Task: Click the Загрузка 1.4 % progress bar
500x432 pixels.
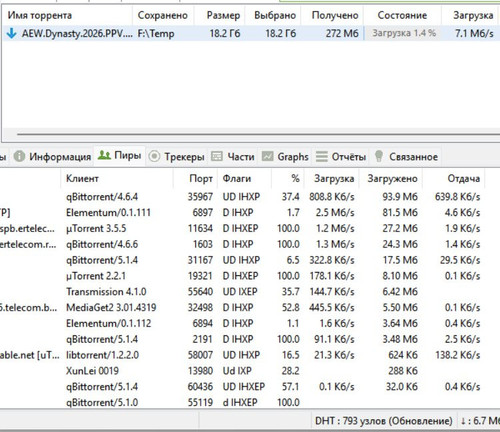Action: coord(402,33)
